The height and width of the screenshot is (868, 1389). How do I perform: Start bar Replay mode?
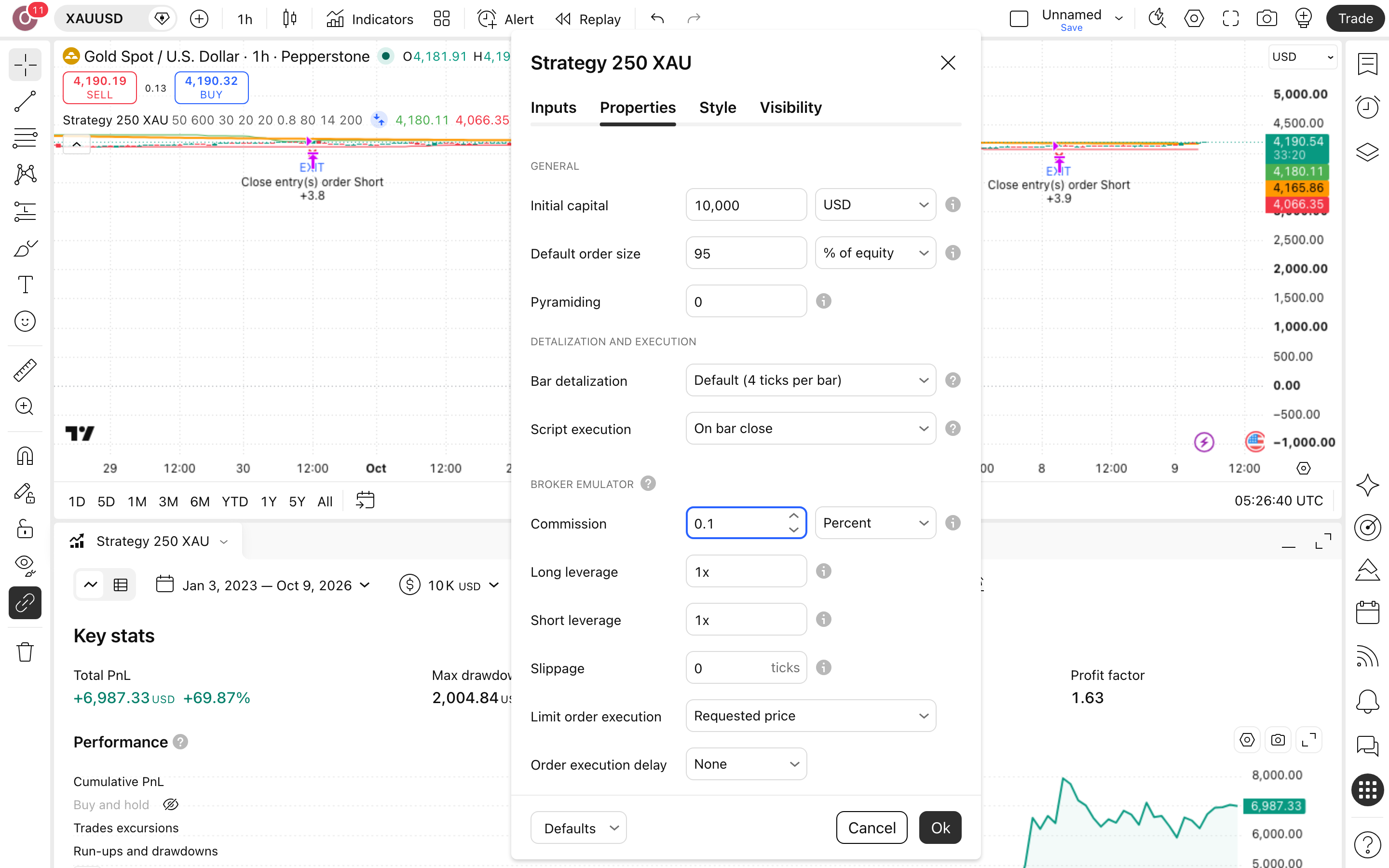588,19
